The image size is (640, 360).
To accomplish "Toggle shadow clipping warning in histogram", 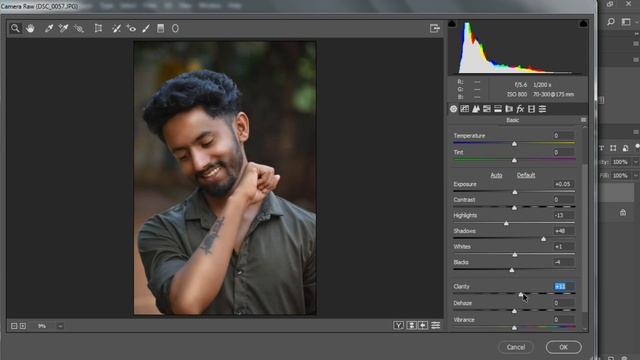I will (x=452, y=24).
